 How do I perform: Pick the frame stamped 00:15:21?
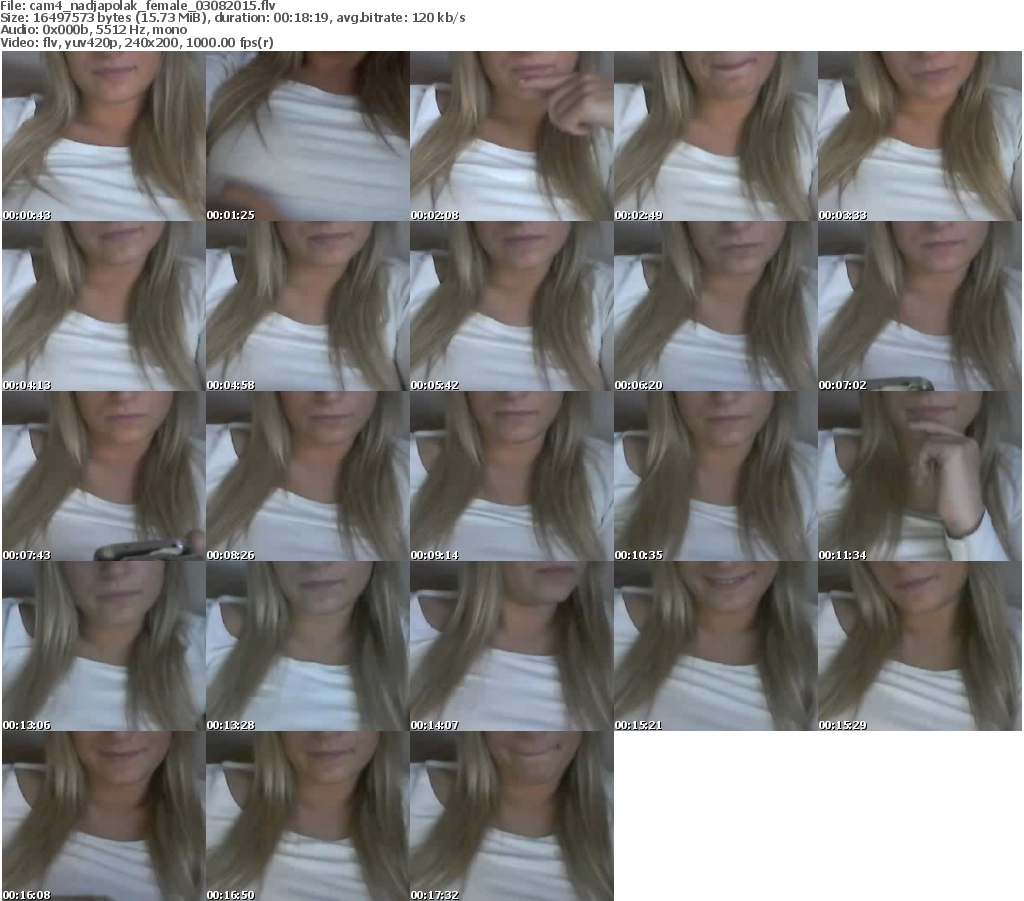[x=715, y=646]
